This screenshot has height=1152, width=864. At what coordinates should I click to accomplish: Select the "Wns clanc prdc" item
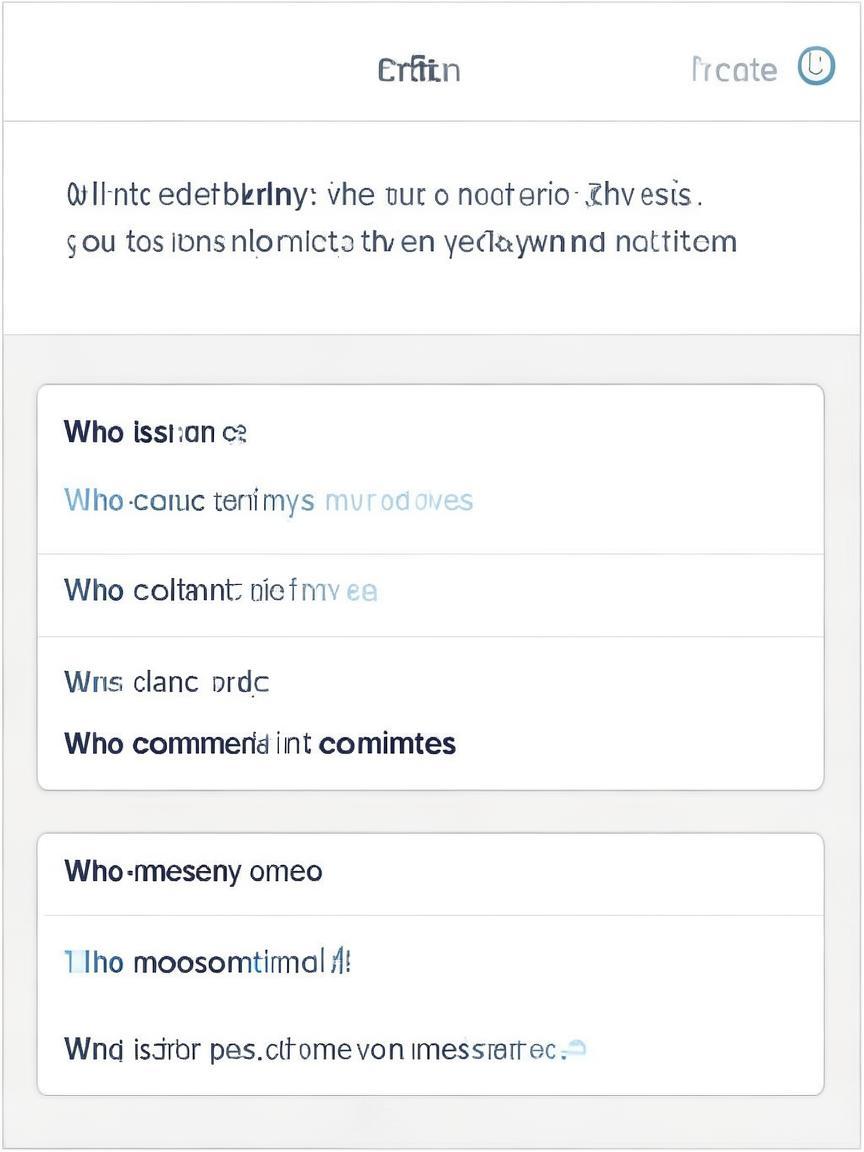pyautogui.click(x=167, y=682)
